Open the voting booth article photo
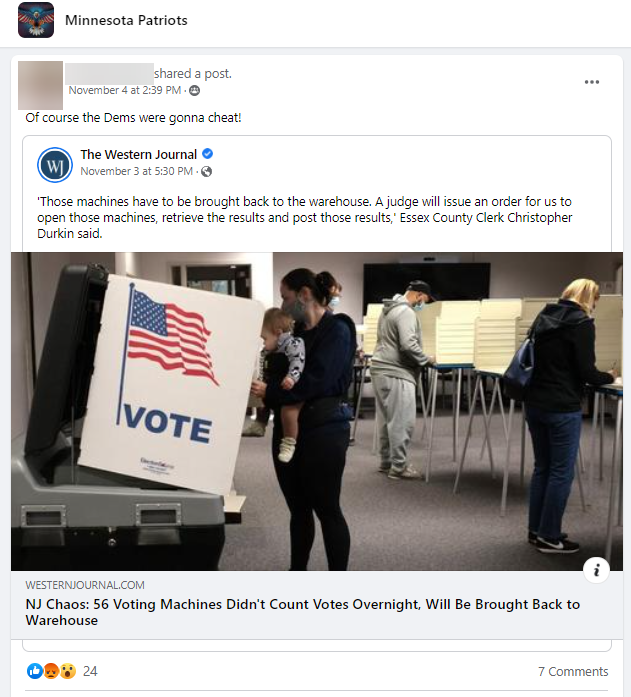 (x=317, y=411)
